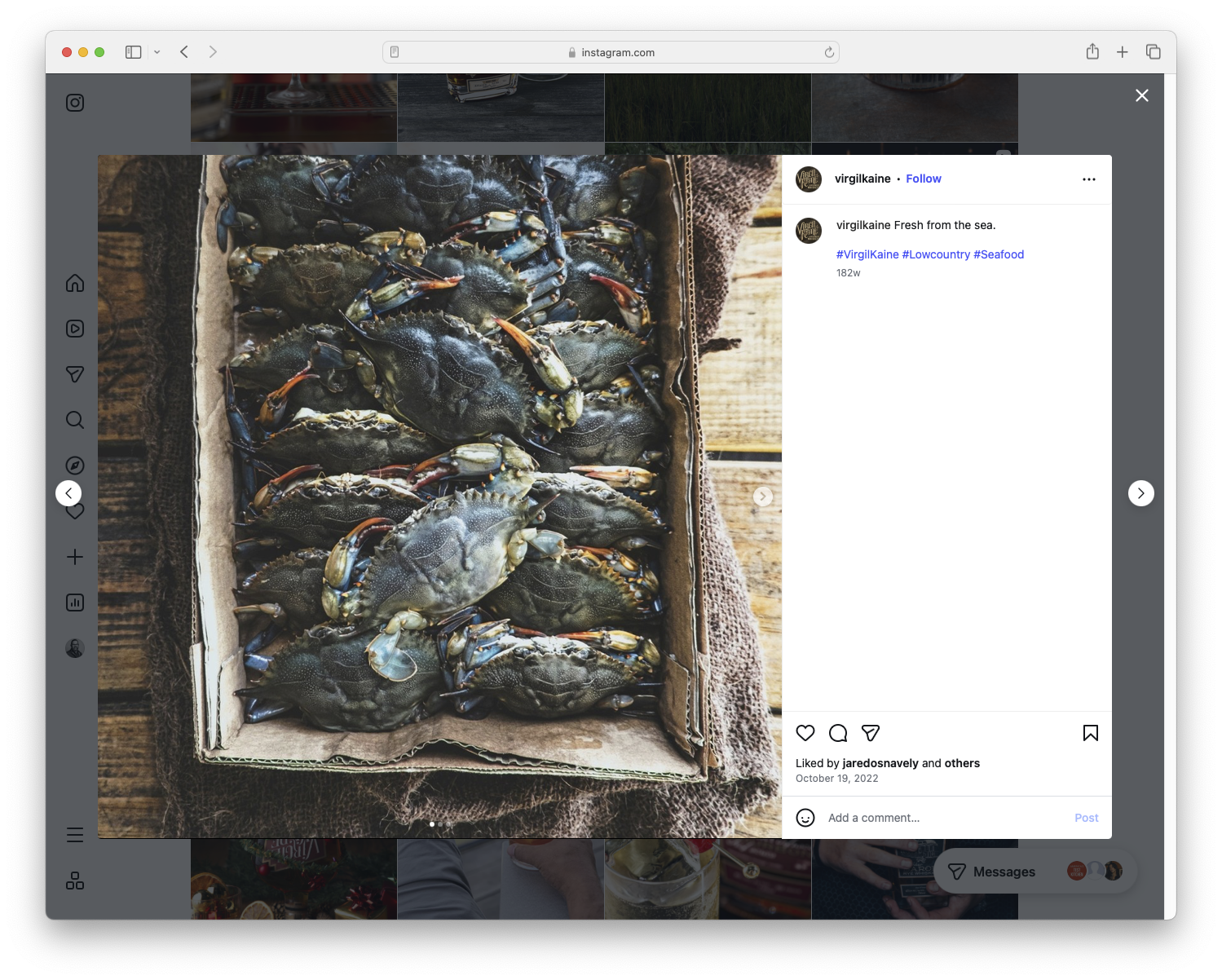Open the hamburger More menu

(74, 835)
